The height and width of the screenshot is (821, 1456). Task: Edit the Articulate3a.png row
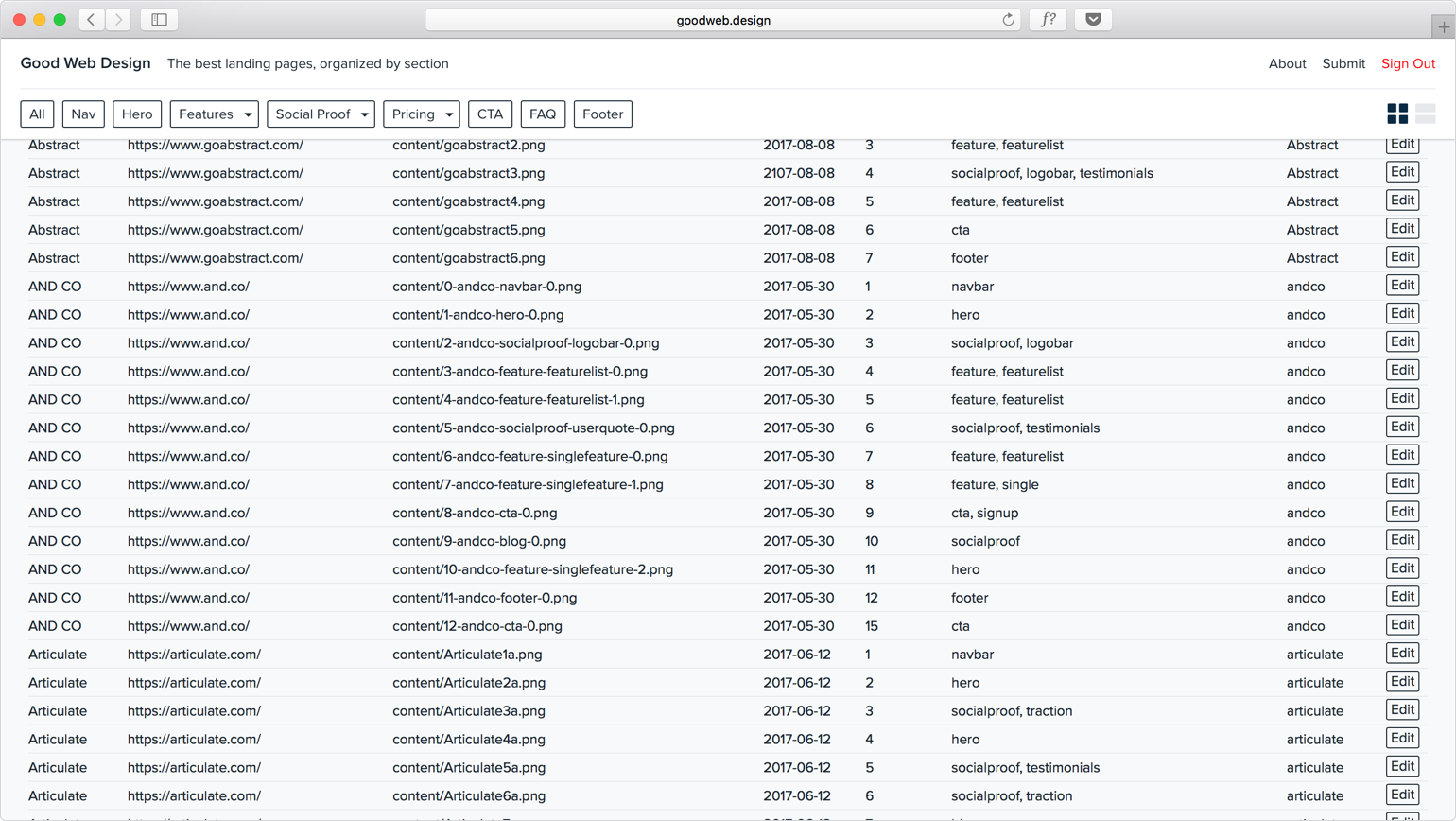(1402, 710)
